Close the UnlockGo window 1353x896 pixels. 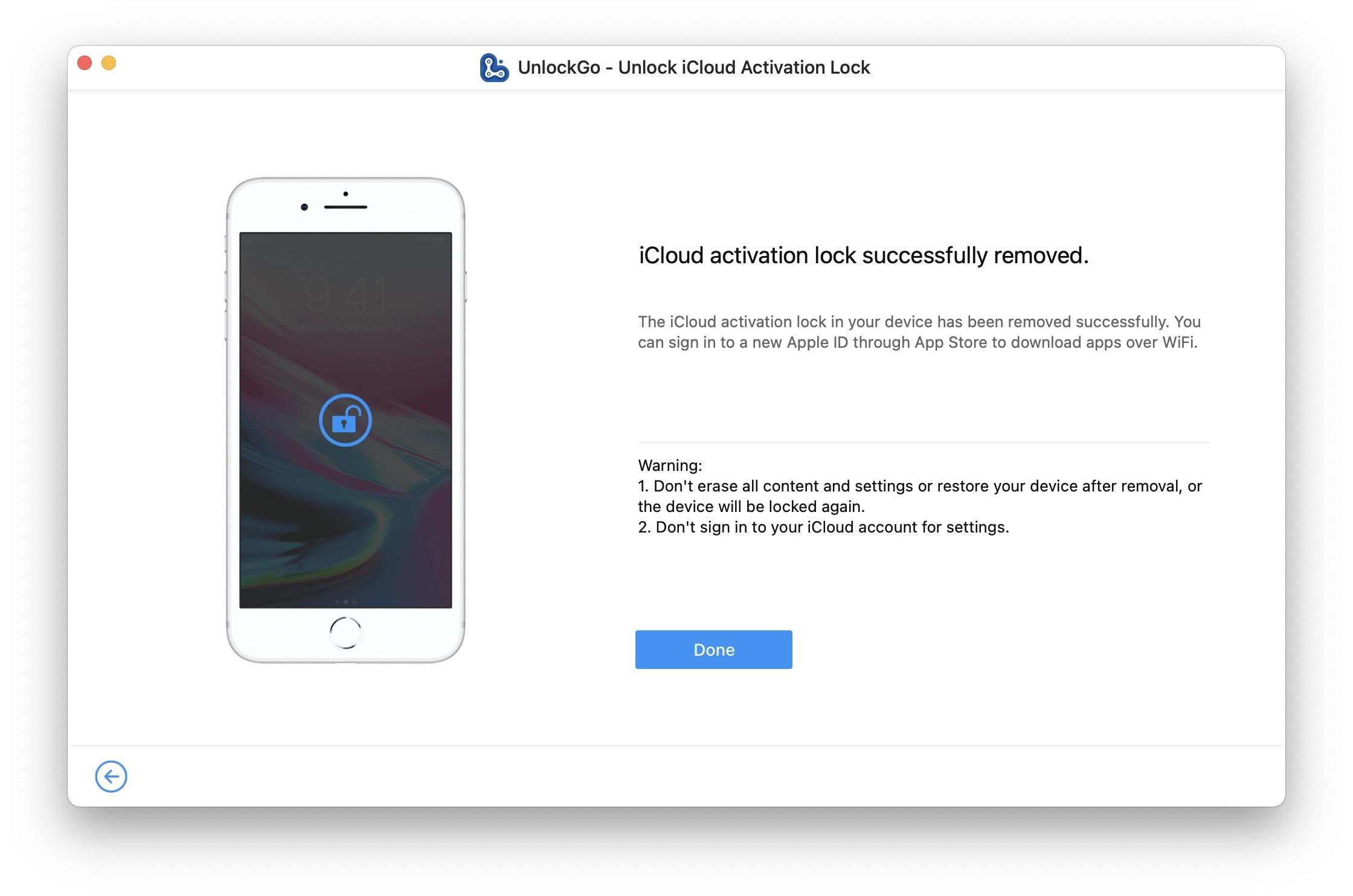85,63
